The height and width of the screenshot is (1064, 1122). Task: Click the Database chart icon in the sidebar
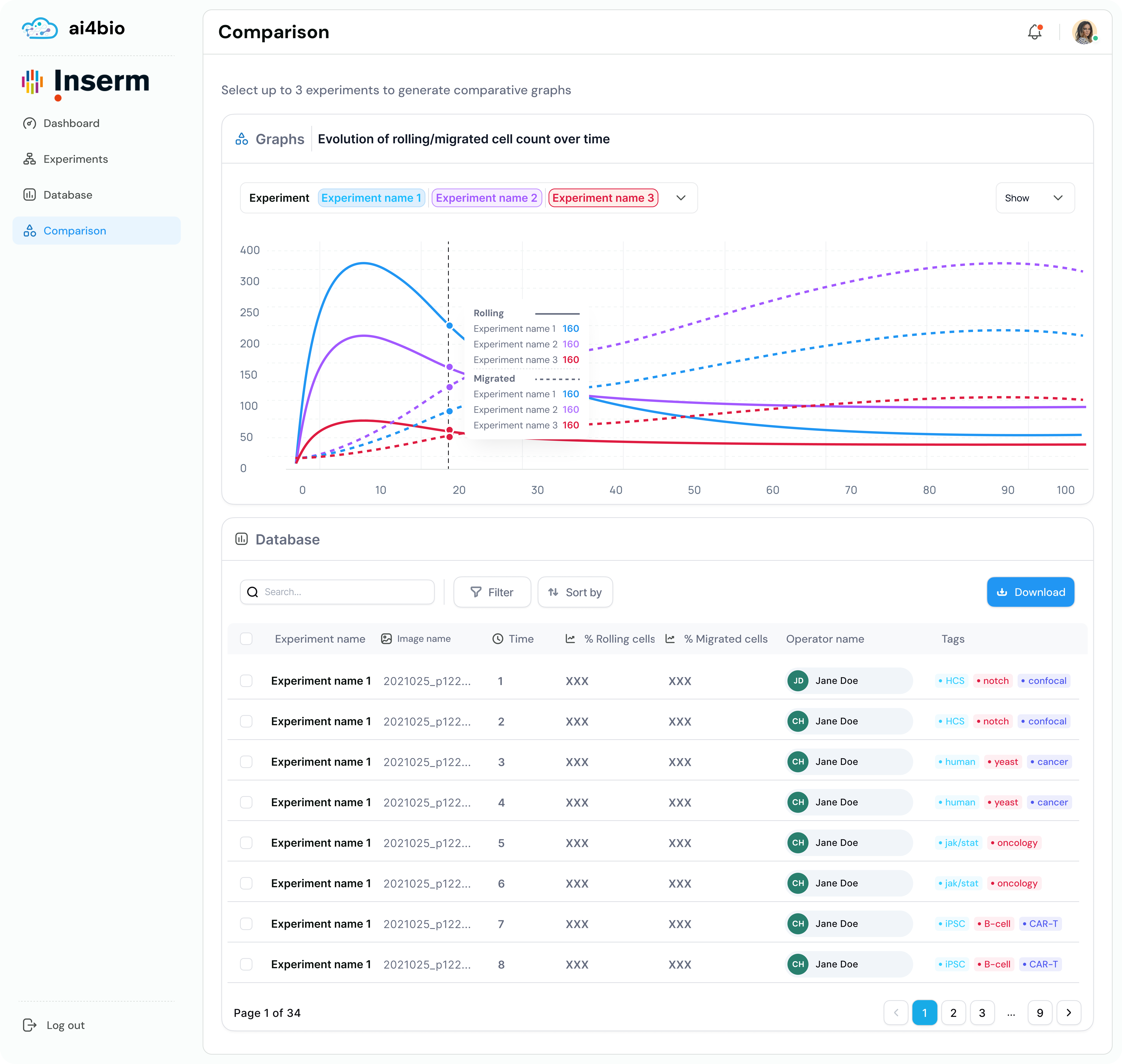[x=29, y=195]
